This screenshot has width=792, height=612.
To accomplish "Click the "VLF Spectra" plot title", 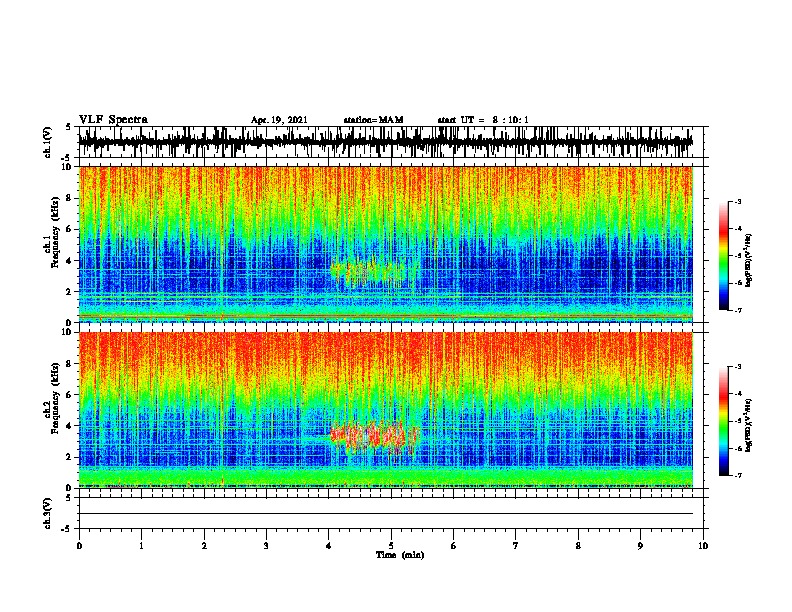I will [113, 119].
